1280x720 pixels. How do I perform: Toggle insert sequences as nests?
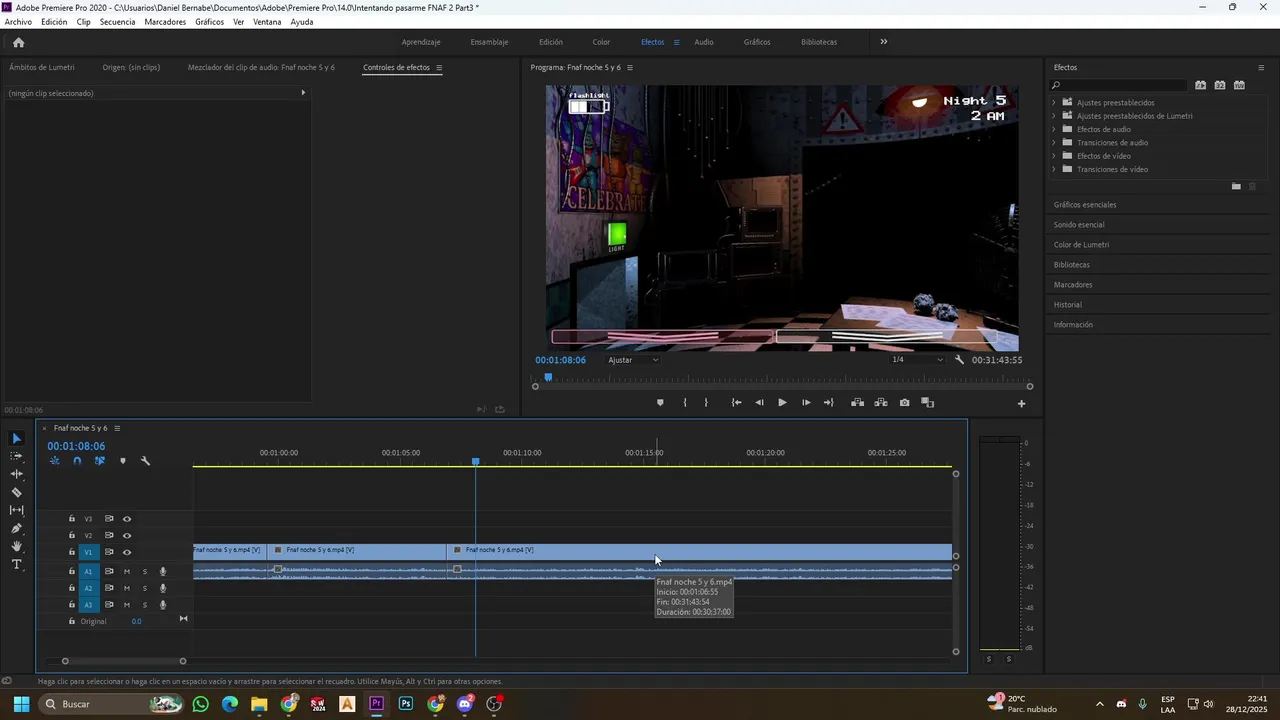coord(54,461)
